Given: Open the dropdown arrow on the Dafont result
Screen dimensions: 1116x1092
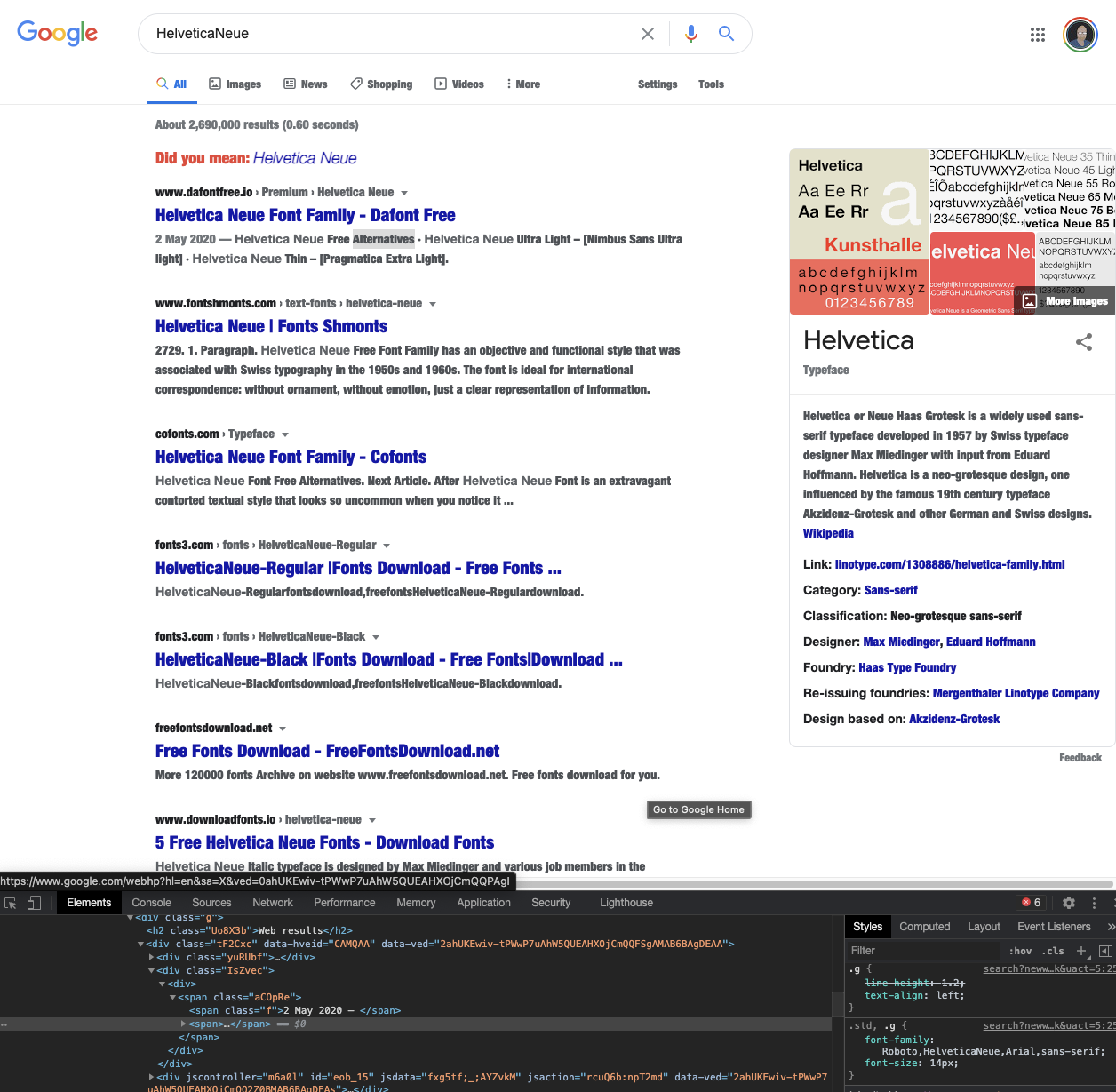Looking at the screenshot, I should (404, 192).
